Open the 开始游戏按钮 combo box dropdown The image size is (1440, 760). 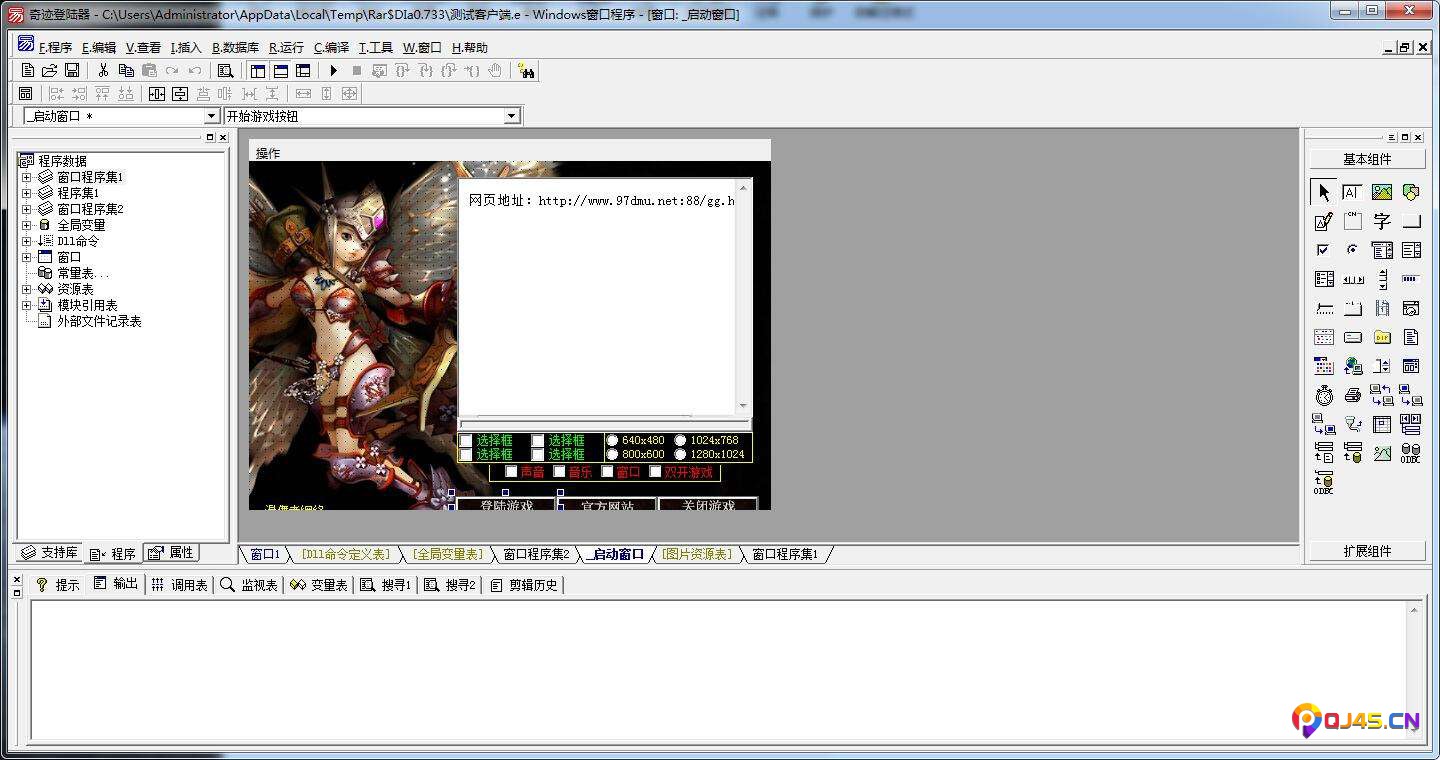click(x=512, y=116)
